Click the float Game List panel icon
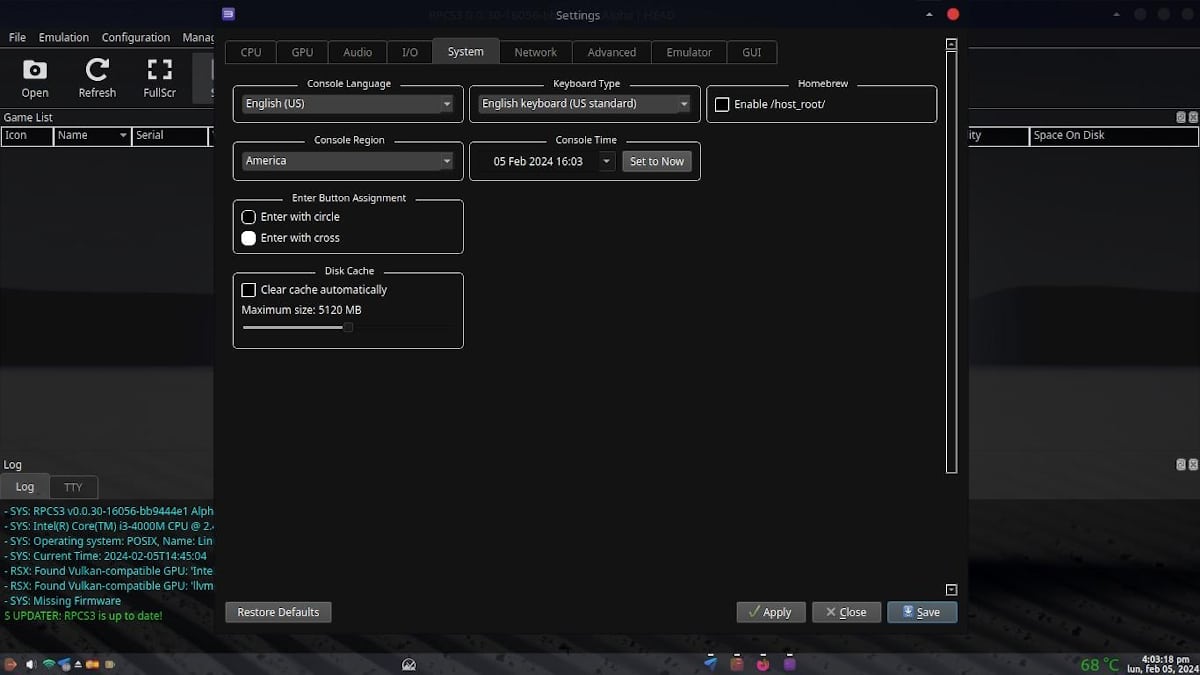 (x=1180, y=117)
